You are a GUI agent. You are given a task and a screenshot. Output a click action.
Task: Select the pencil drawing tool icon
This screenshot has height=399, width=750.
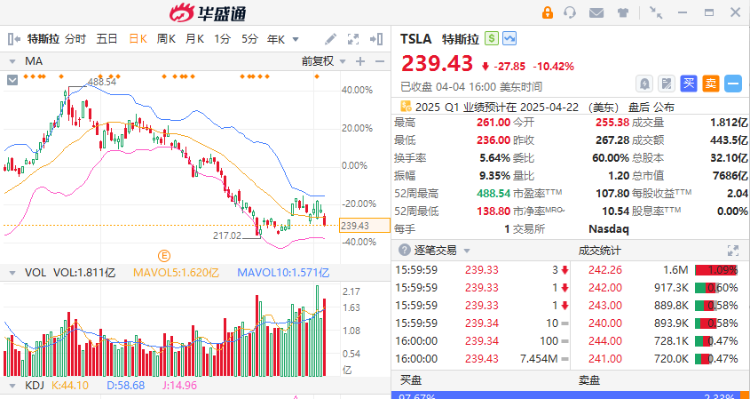(331, 39)
